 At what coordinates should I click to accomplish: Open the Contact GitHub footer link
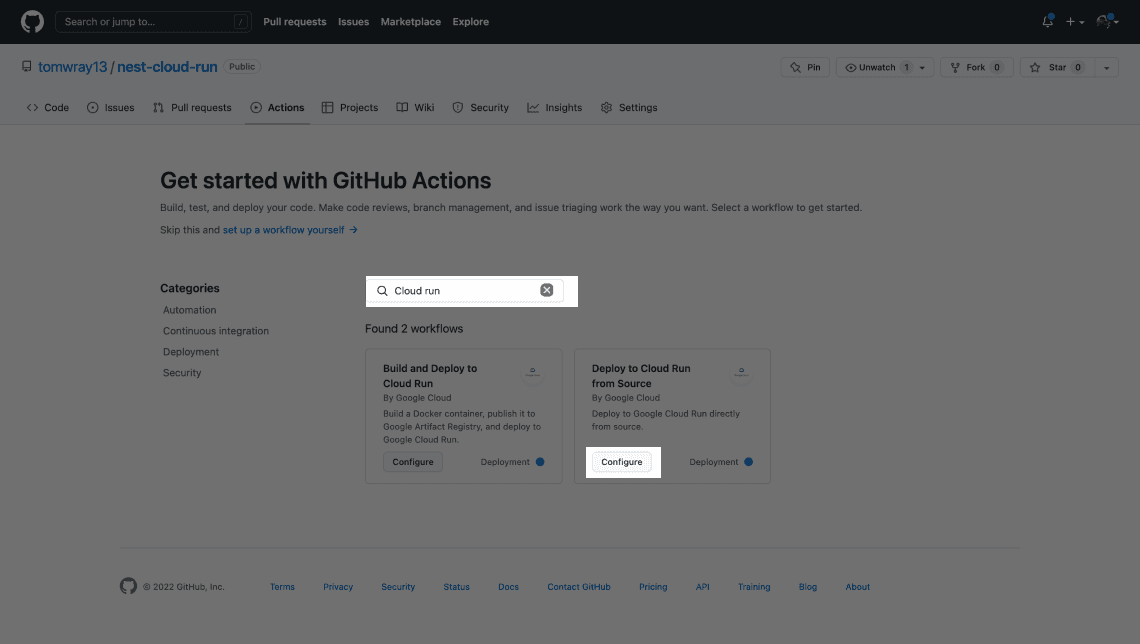tap(579, 587)
